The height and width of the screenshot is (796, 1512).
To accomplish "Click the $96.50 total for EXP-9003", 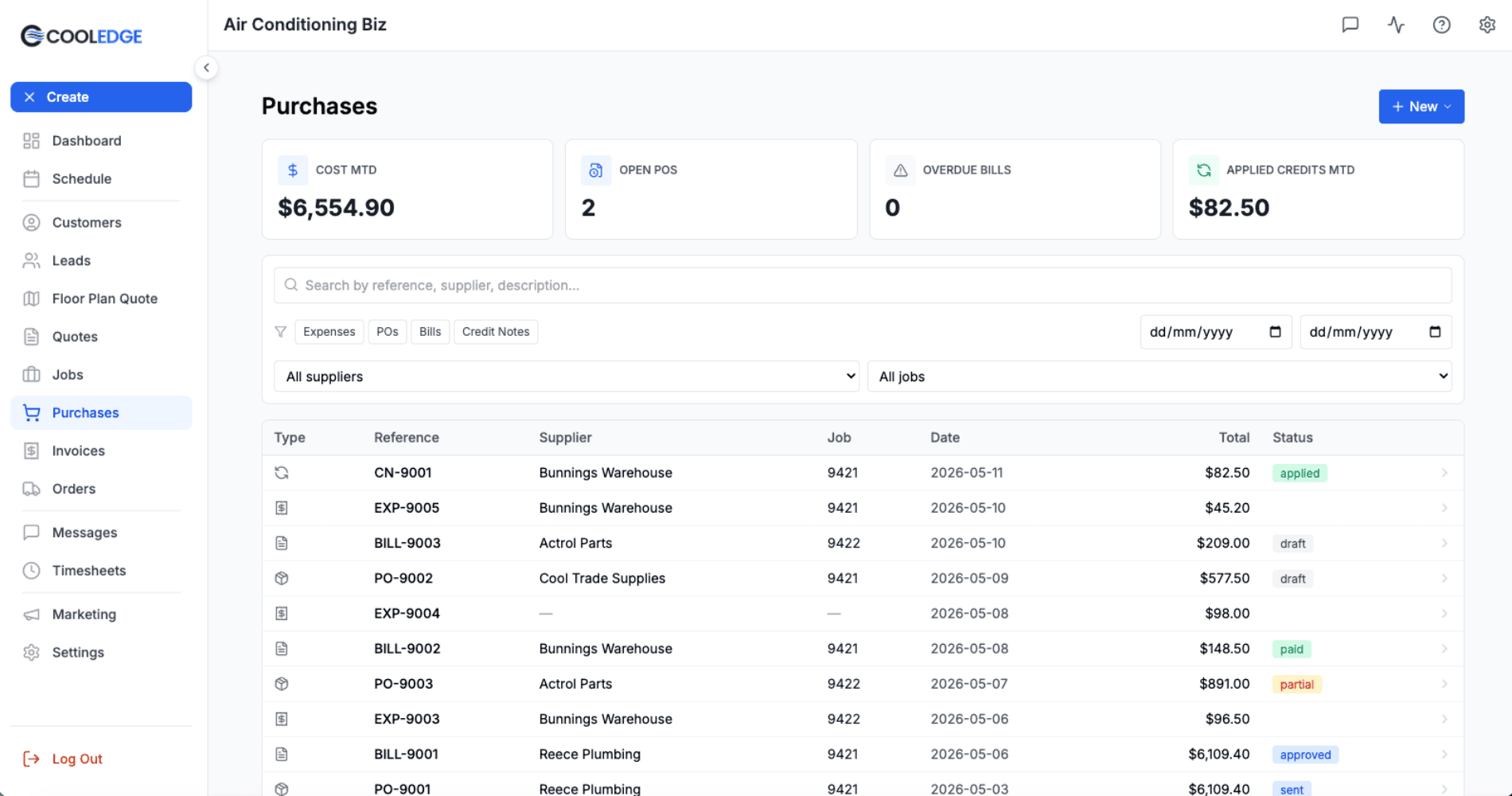I will pos(1227,719).
